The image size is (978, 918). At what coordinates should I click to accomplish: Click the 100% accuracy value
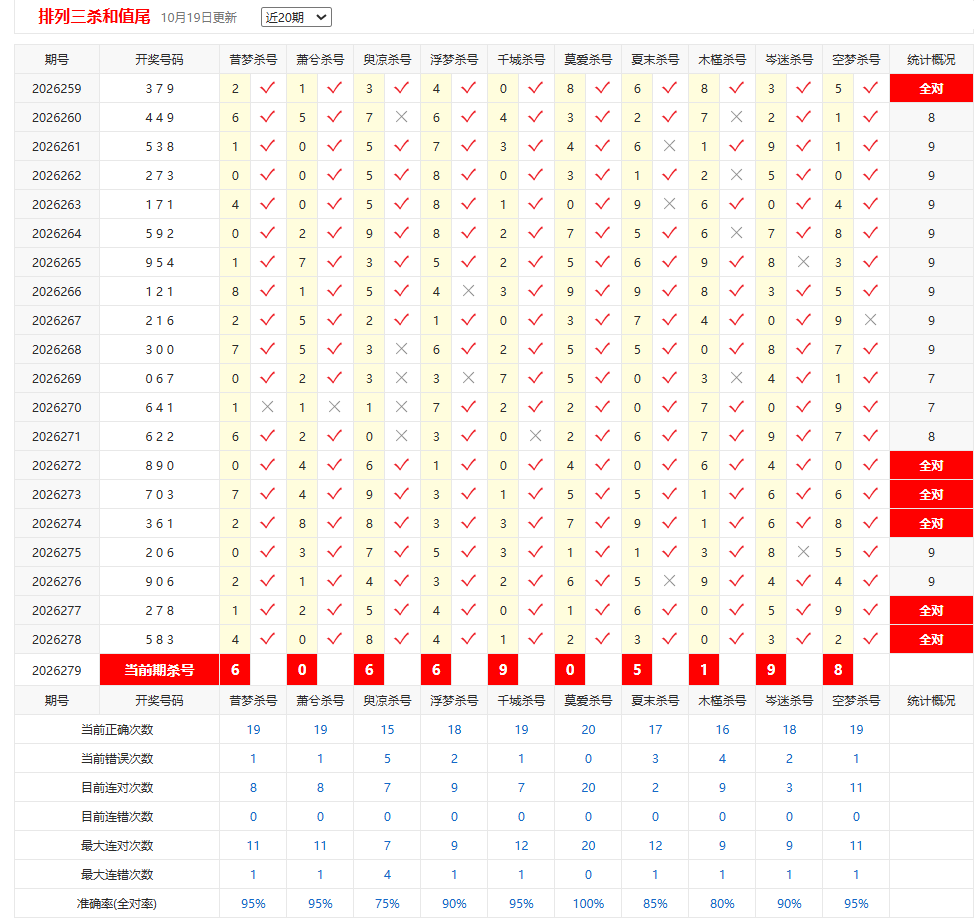click(588, 904)
